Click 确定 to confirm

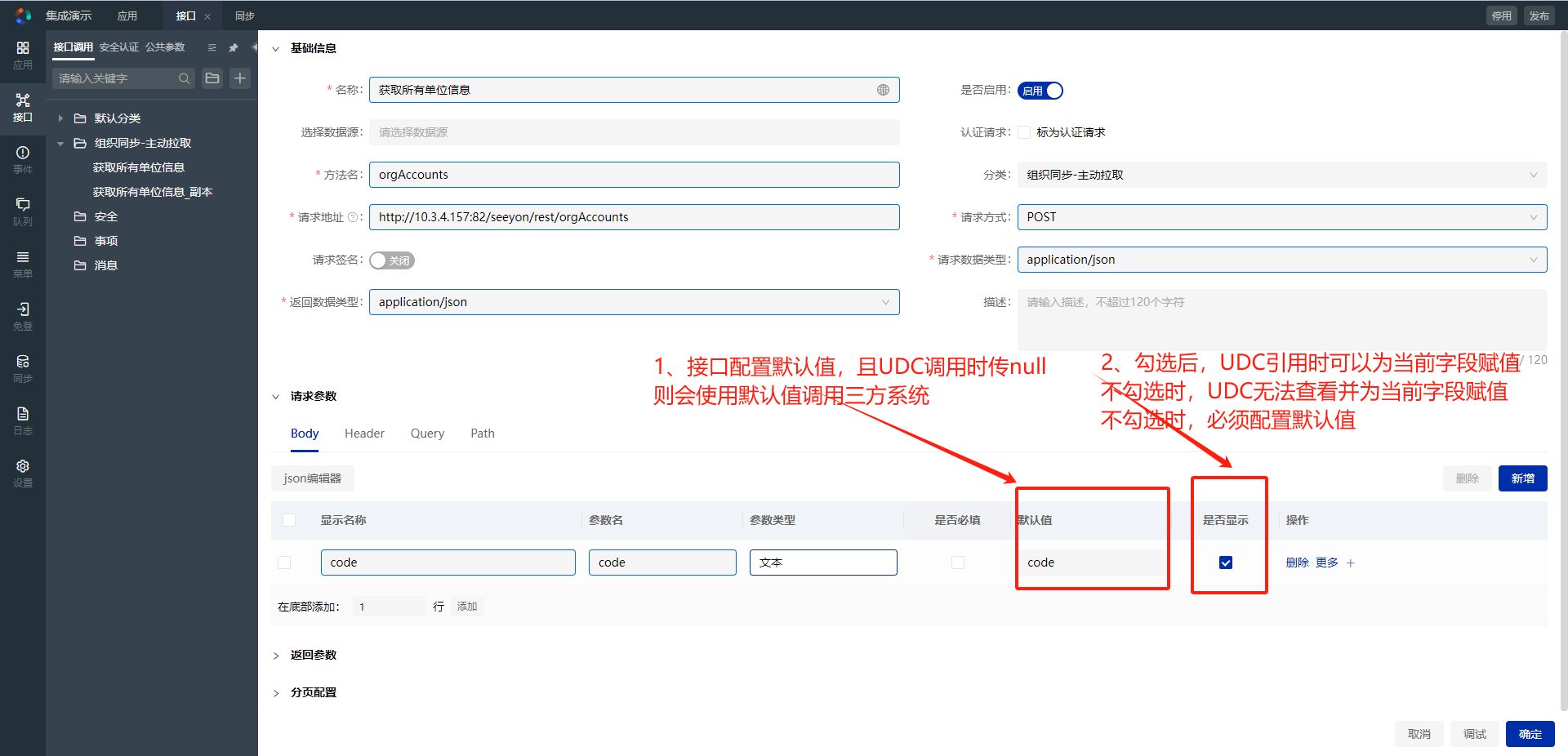pos(1530,734)
